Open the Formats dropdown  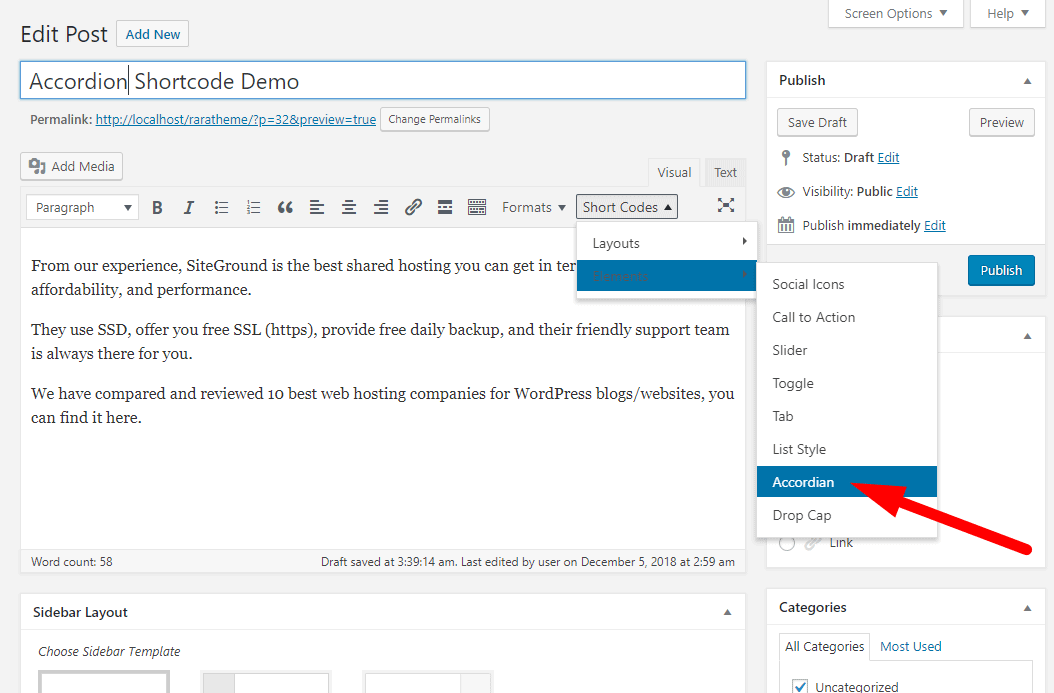534,208
